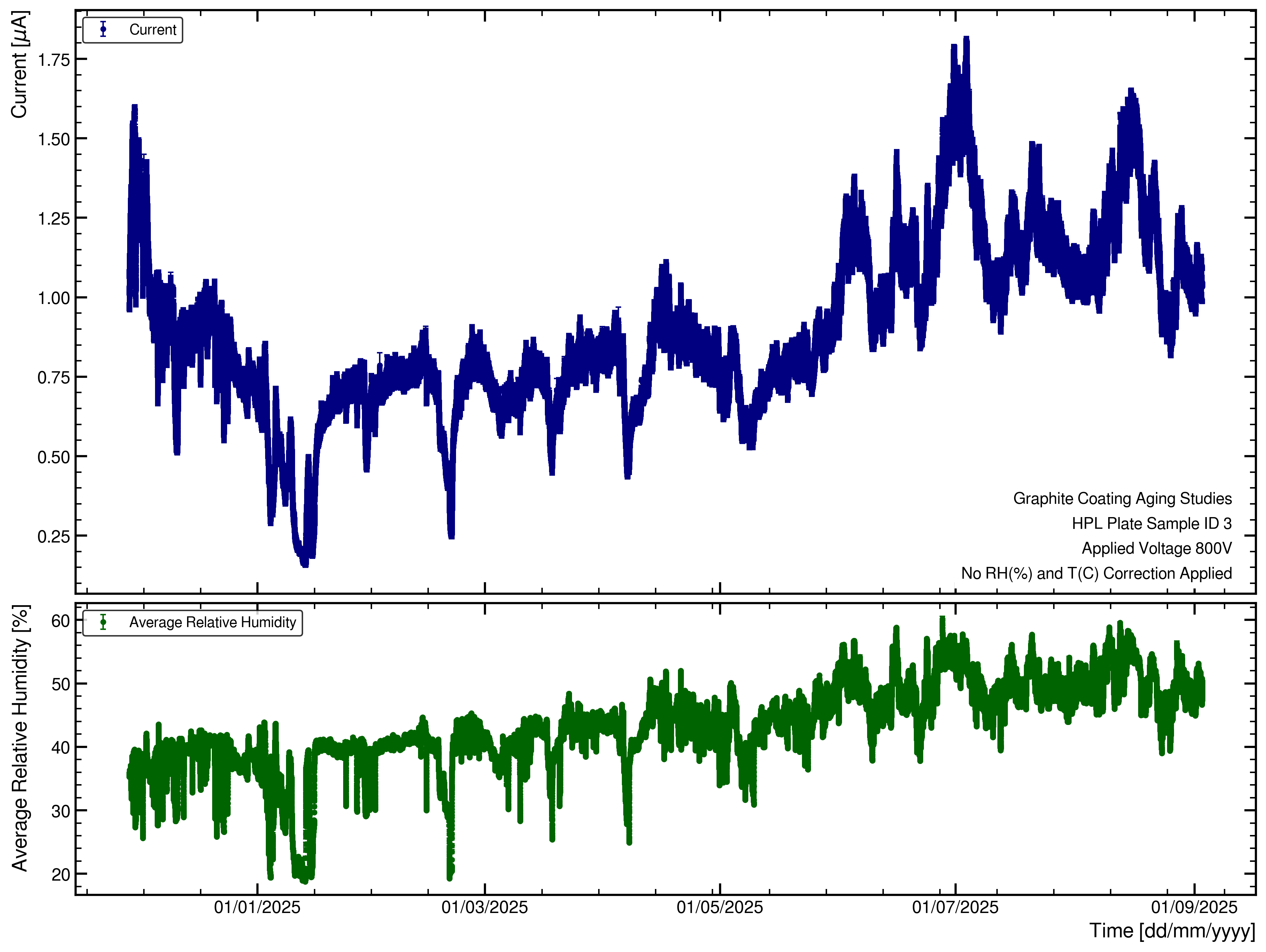Click the 60 tick label on the humidity axis
The image size is (1266, 952).
[61, 621]
